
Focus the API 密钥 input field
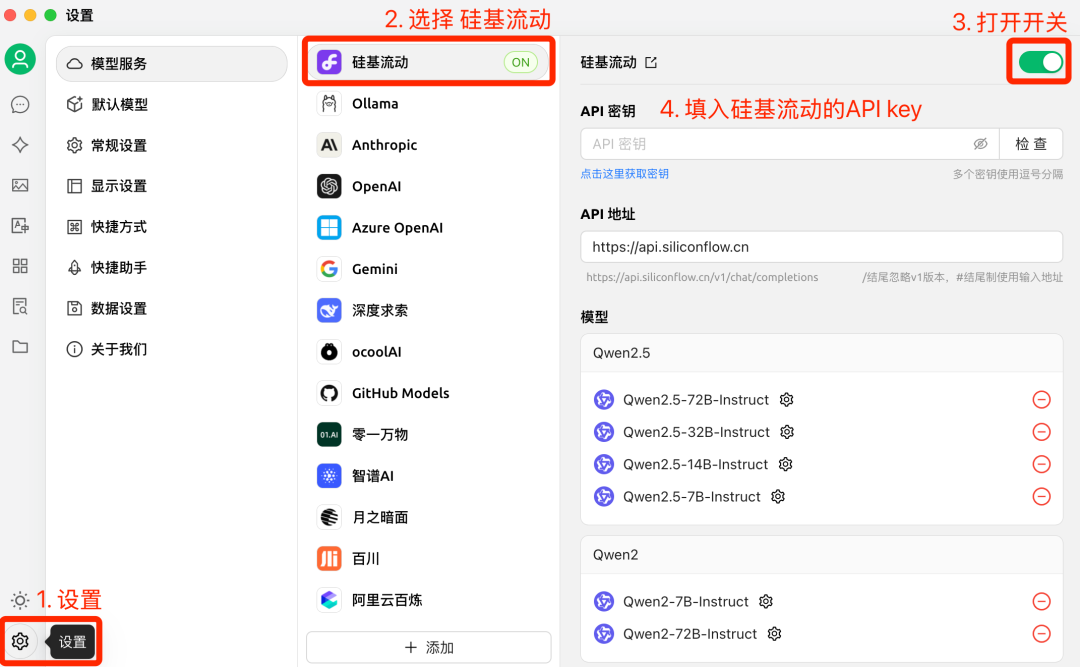789,144
